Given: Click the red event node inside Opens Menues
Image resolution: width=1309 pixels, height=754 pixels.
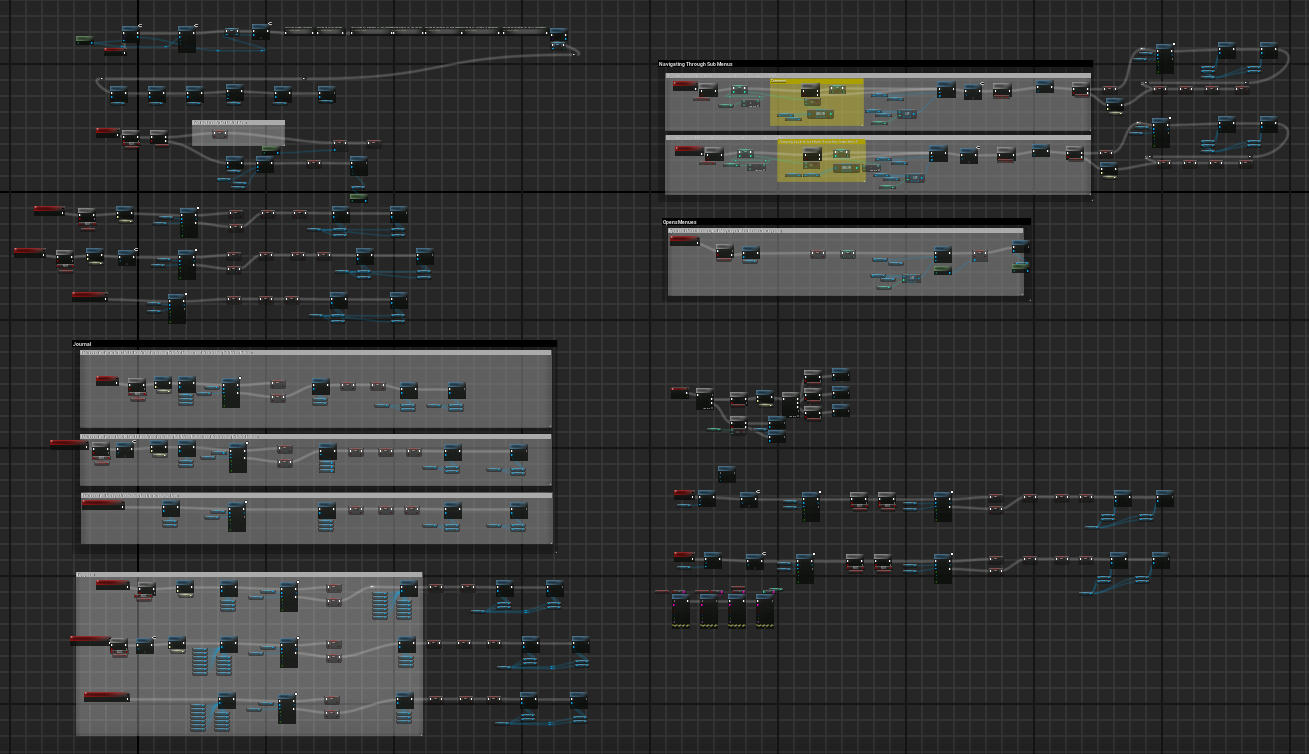Looking at the screenshot, I should point(684,241).
